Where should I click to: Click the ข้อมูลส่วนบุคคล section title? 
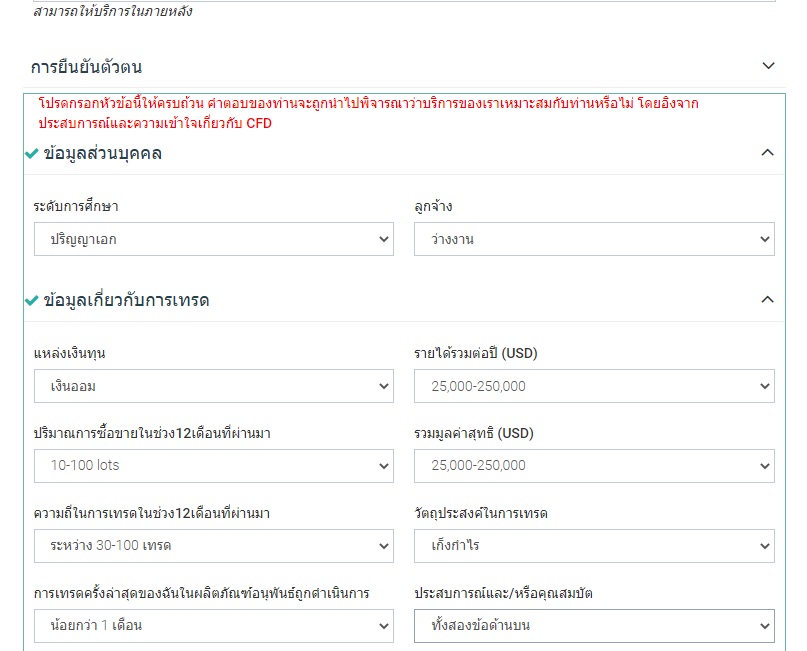(x=103, y=154)
